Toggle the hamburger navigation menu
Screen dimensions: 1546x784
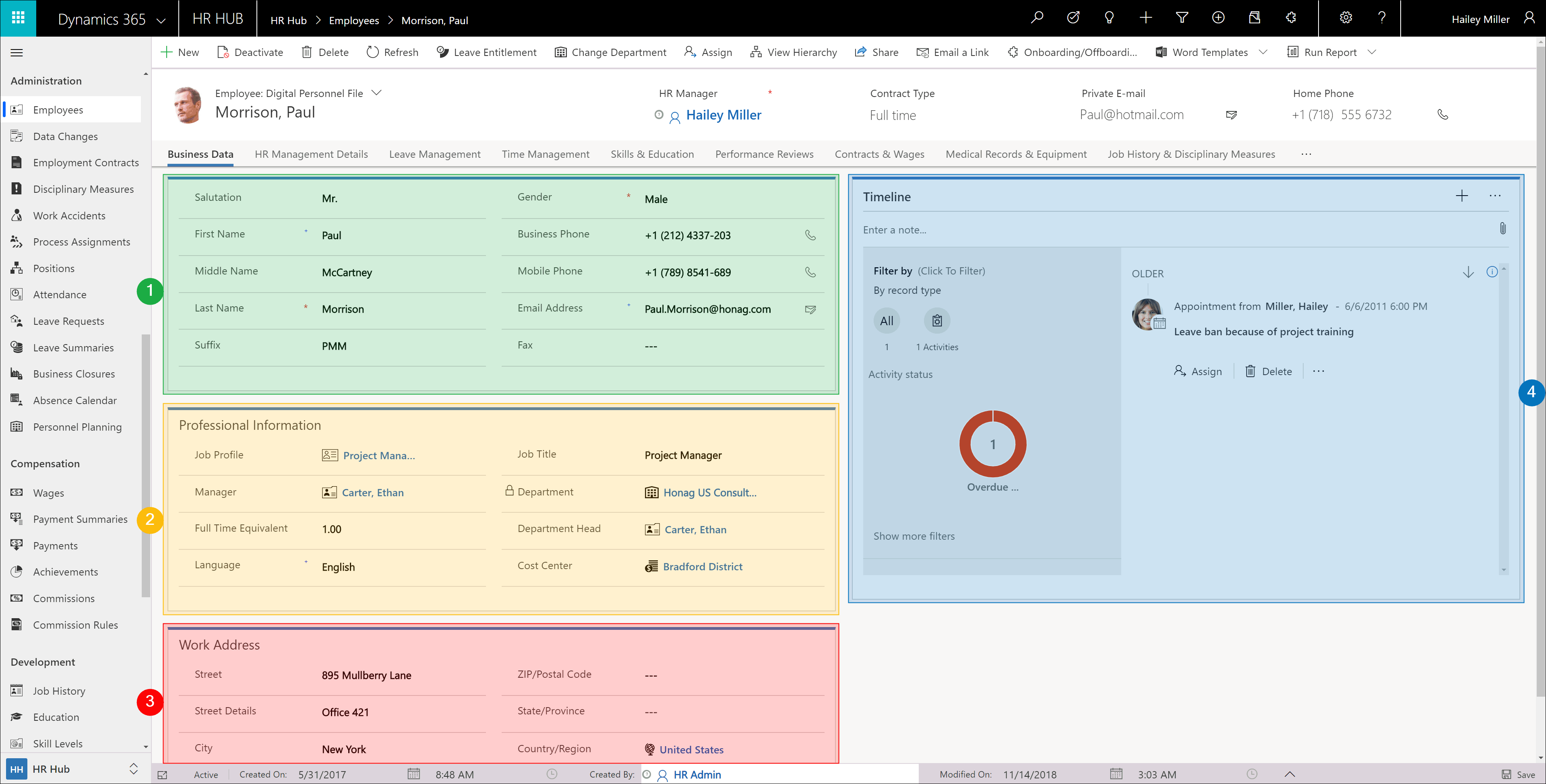coord(17,53)
